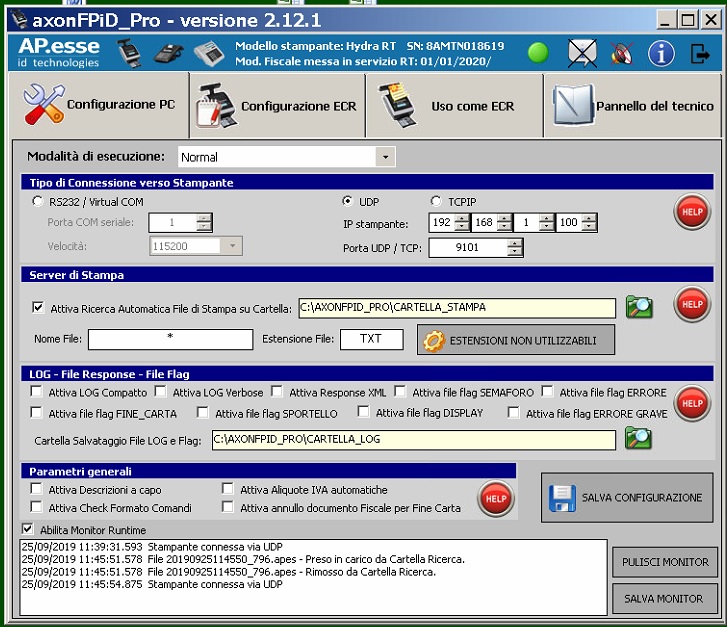Enable Attiva file flag SPORTELLO checkbox
This screenshot has height=627, width=727.
tap(203, 413)
